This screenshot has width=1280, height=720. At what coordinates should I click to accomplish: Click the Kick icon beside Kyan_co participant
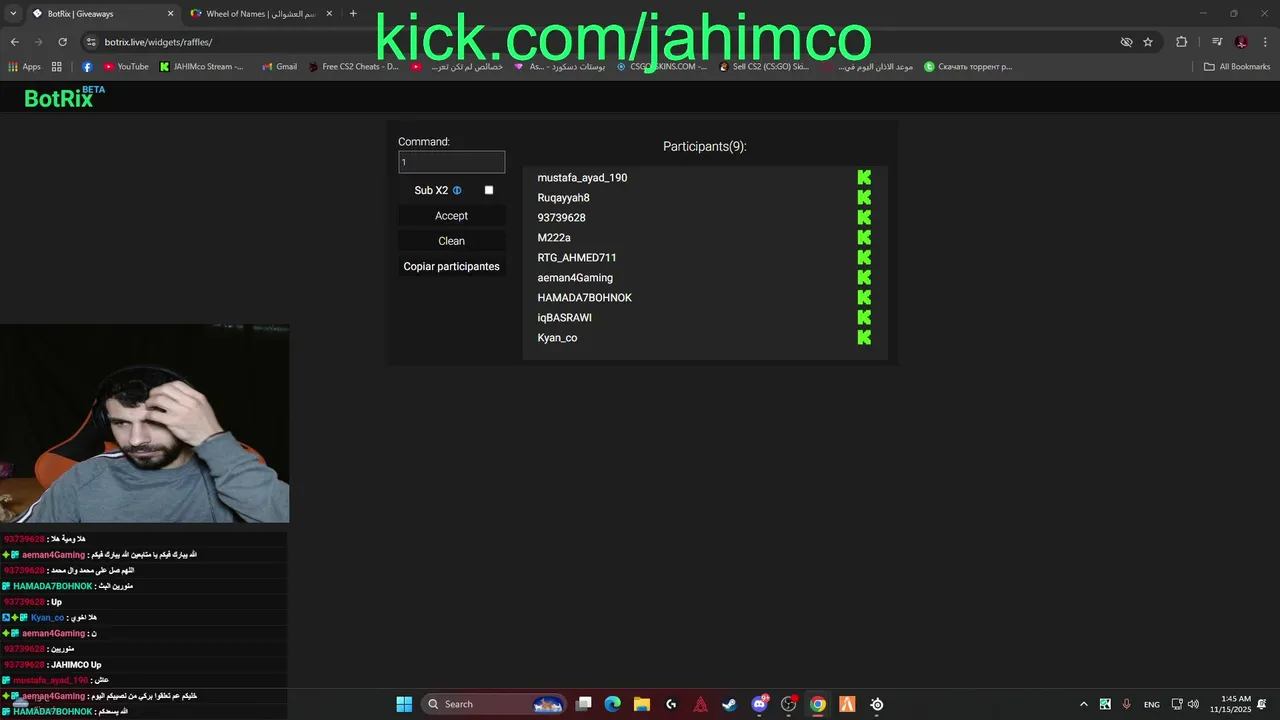[864, 338]
